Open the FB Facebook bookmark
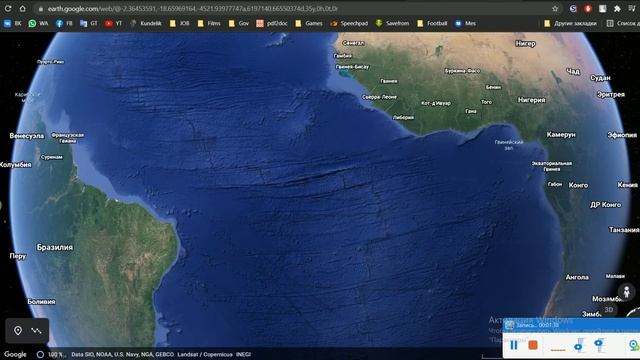 pos(64,24)
